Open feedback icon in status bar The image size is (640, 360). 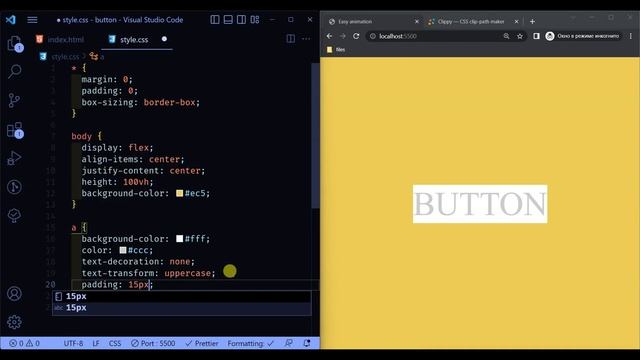(x=289, y=343)
